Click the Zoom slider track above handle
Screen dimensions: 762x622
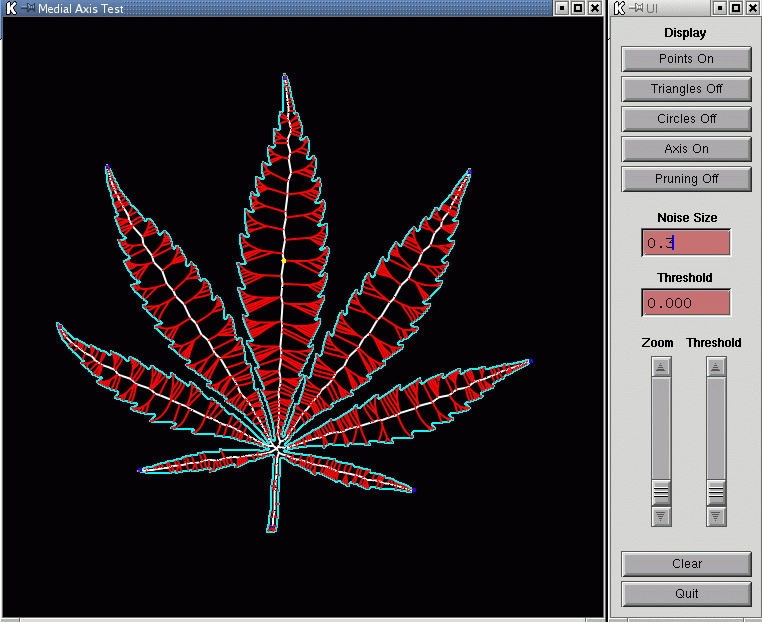coord(661,428)
